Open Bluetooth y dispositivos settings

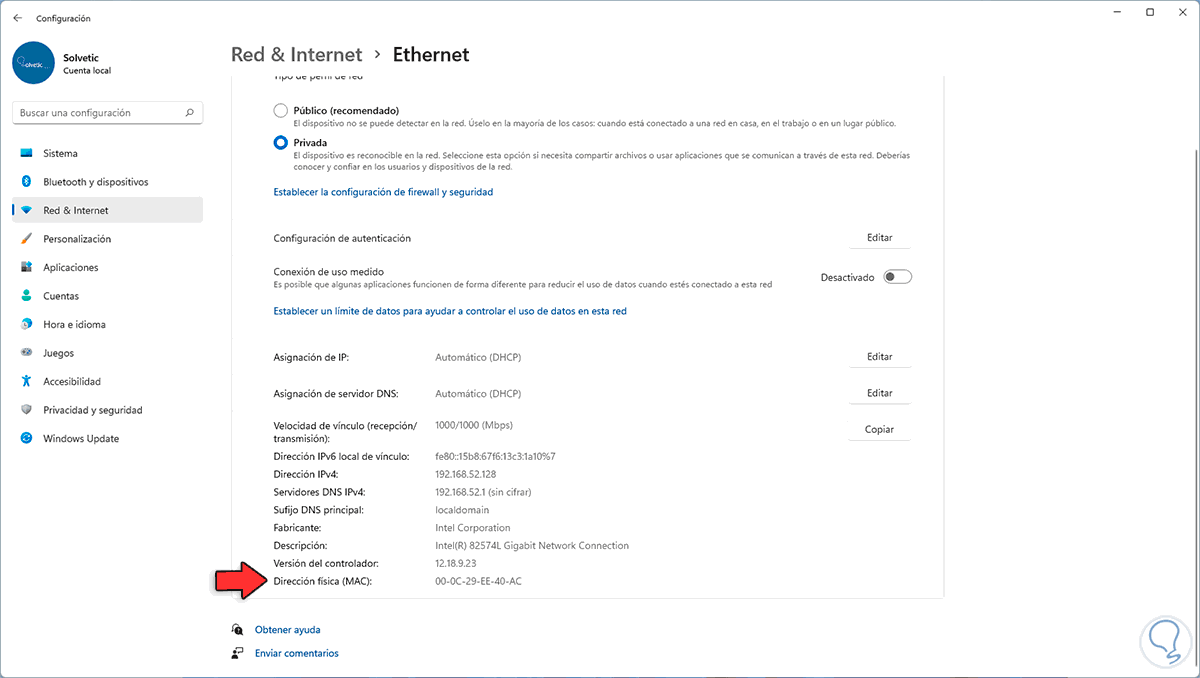tap(95, 182)
